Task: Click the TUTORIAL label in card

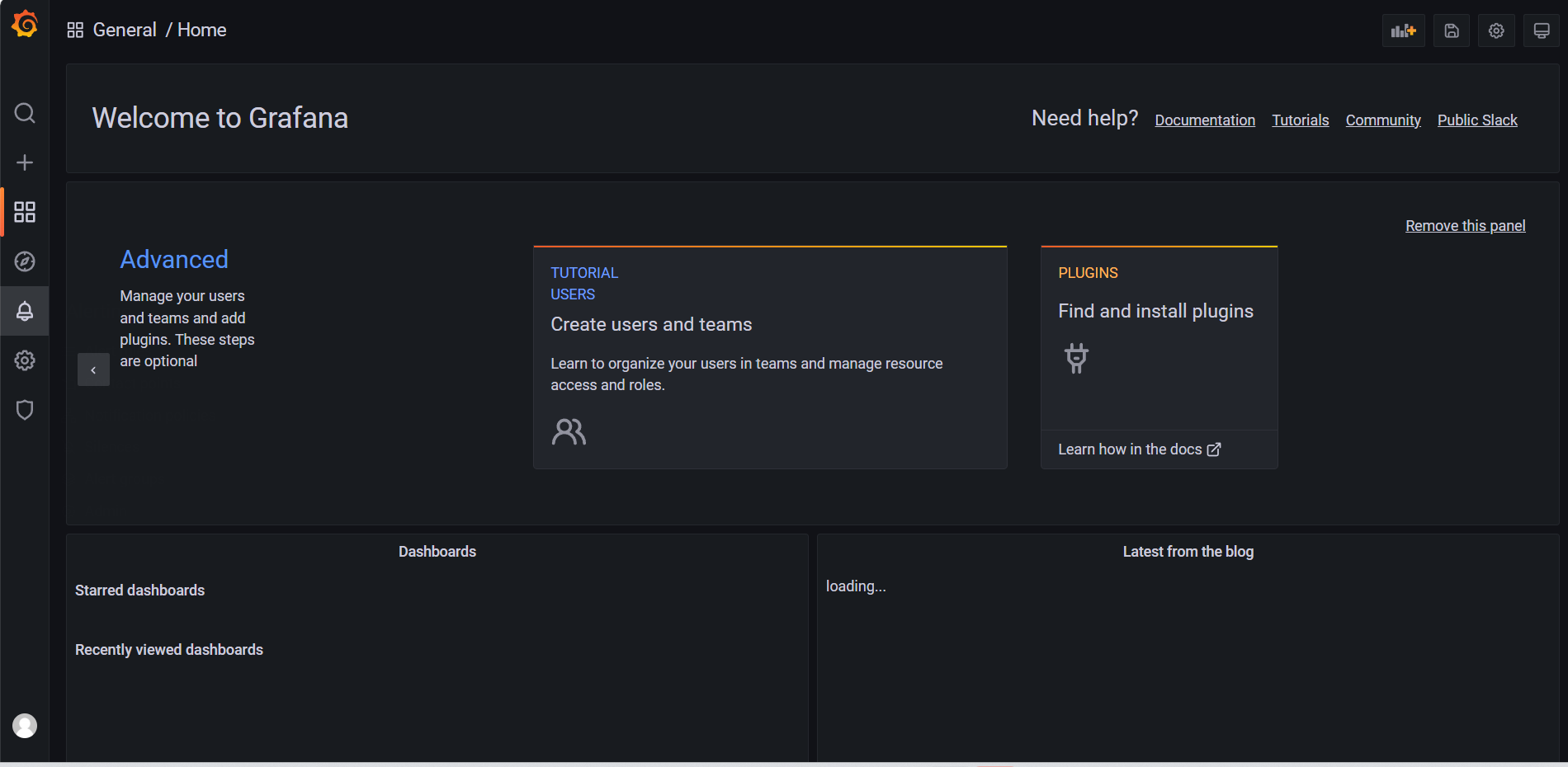Action: pos(584,273)
